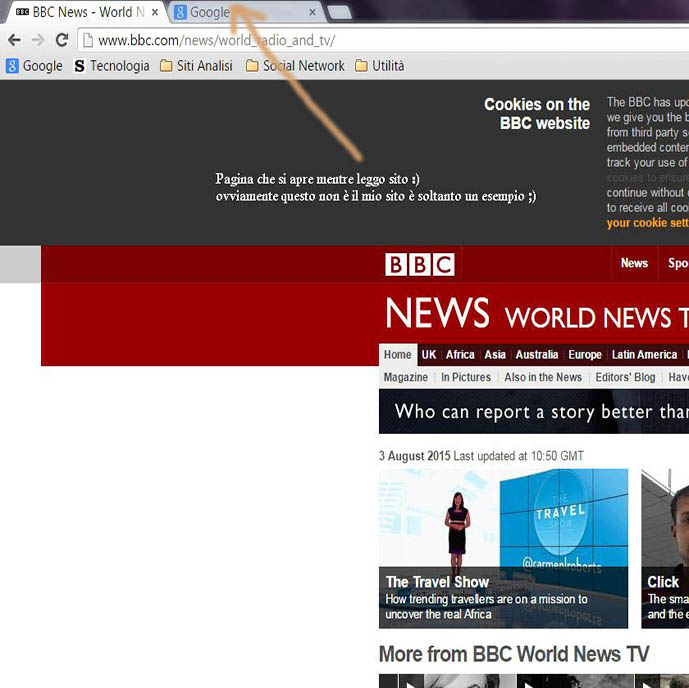Viewport: 689px width, 688px height.
Task: Open the Tecnologia bookmark
Action: click(x=112, y=66)
